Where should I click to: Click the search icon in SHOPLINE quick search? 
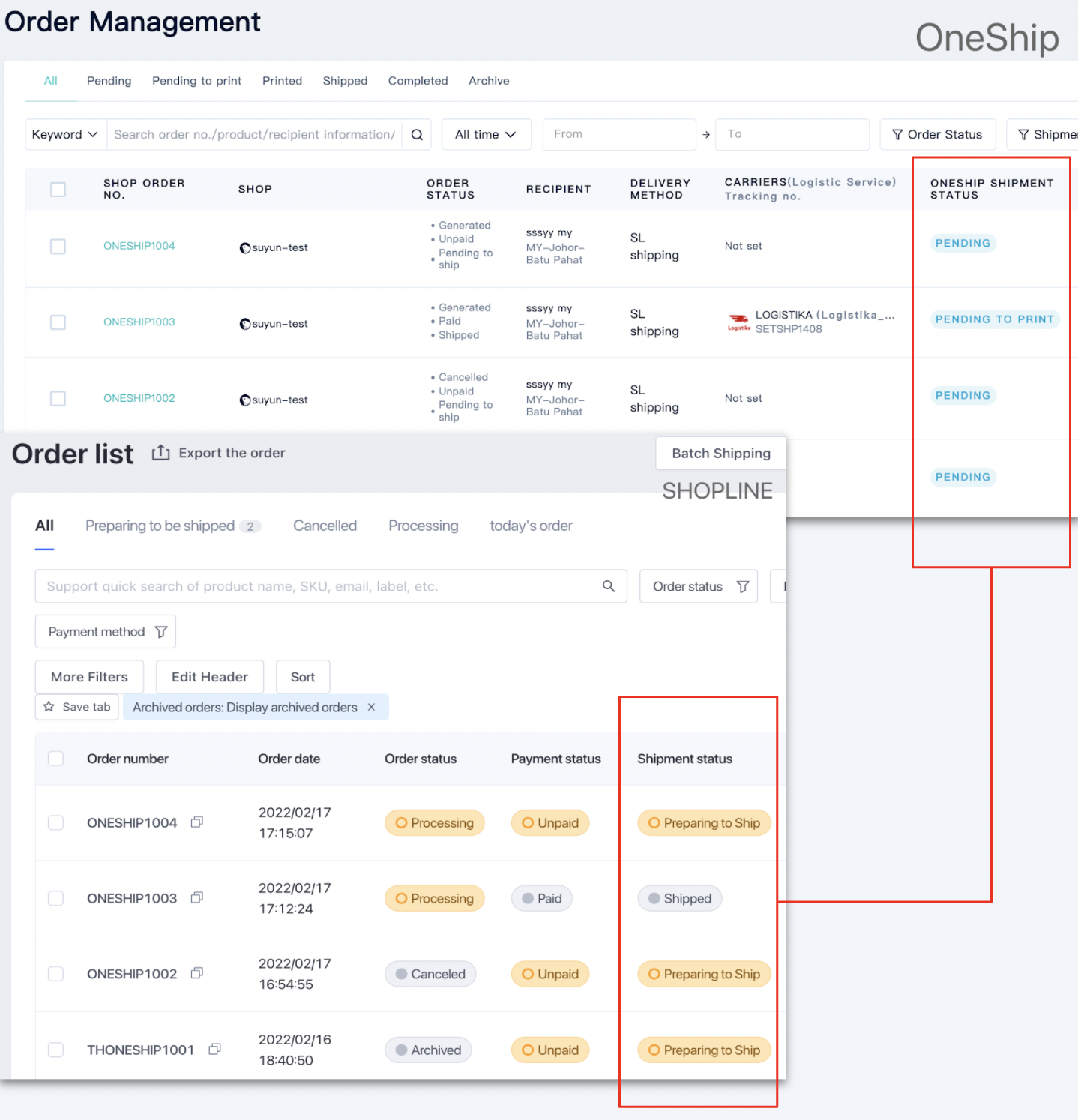609,586
